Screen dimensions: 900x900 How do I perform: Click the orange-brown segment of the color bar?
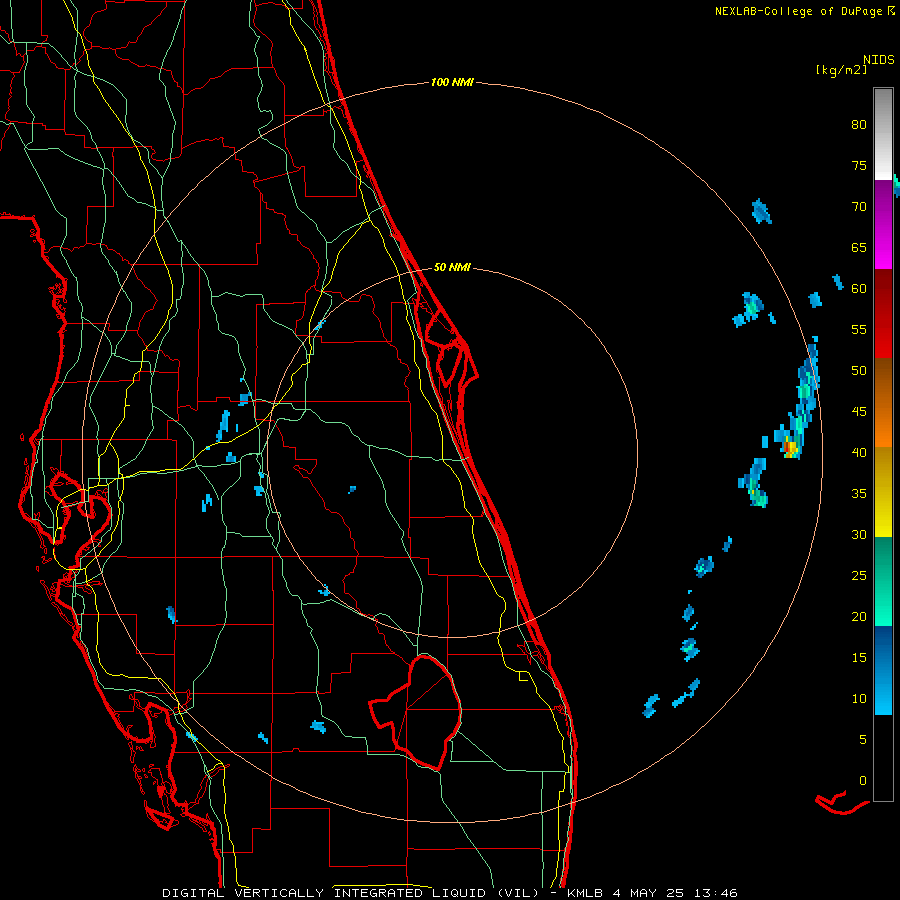pos(883,402)
